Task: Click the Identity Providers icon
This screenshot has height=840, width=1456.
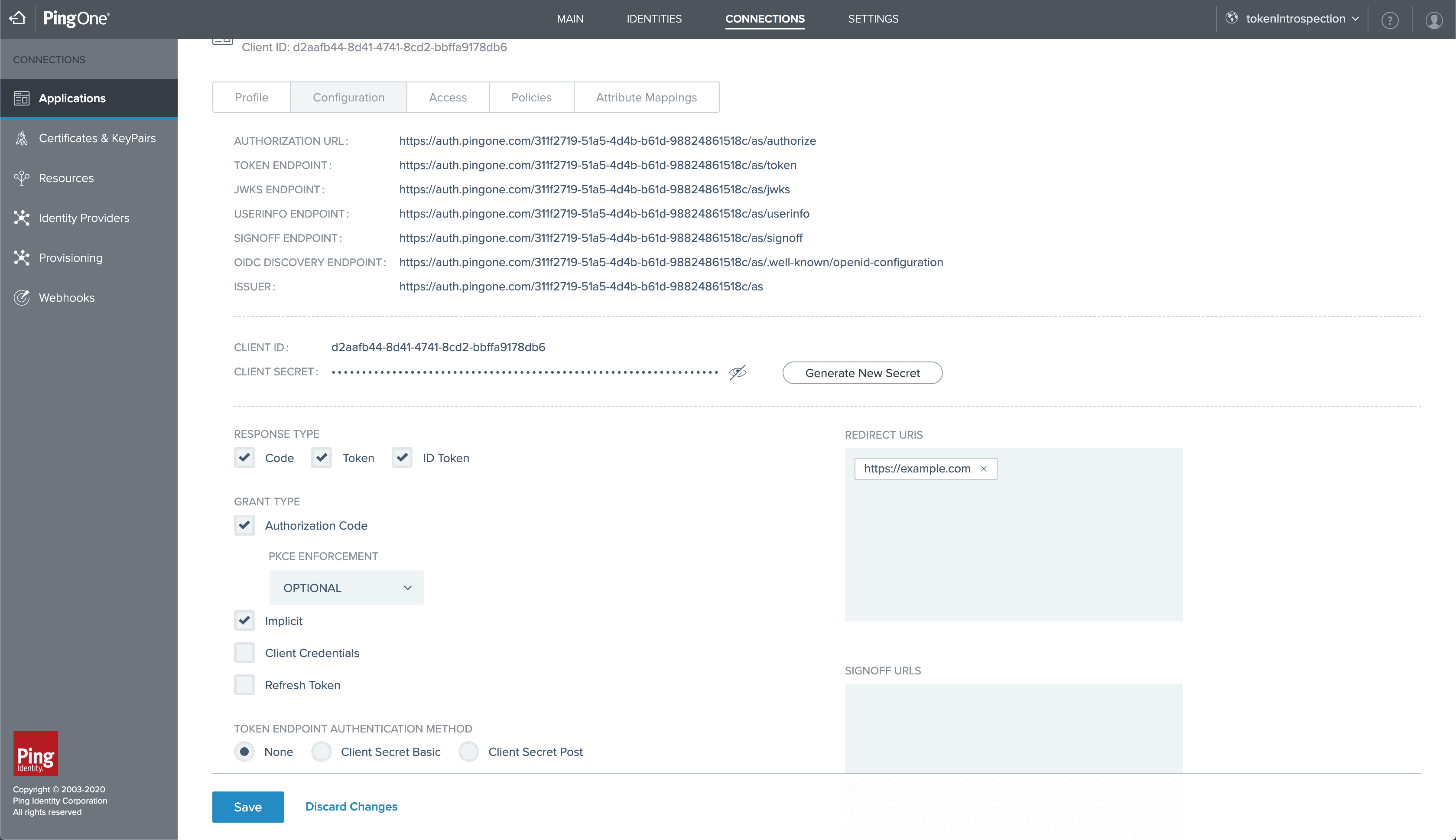Action: [x=21, y=218]
